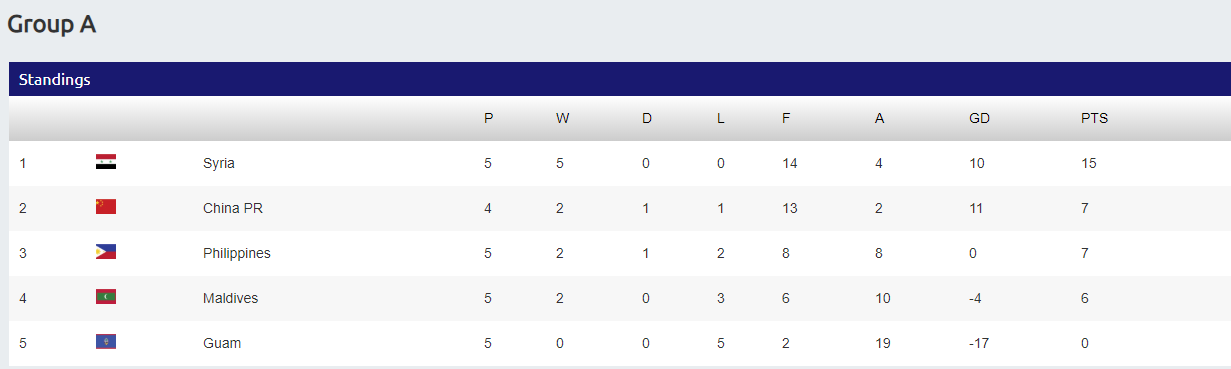The width and height of the screenshot is (1231, 369).
Task: Open the Guam team link
Action: click(x=222, y=343)
